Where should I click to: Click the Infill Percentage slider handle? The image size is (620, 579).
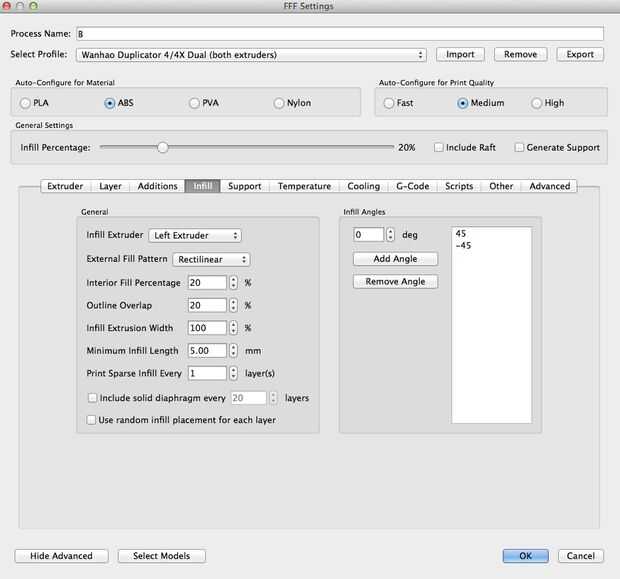(x=163, y=148)
